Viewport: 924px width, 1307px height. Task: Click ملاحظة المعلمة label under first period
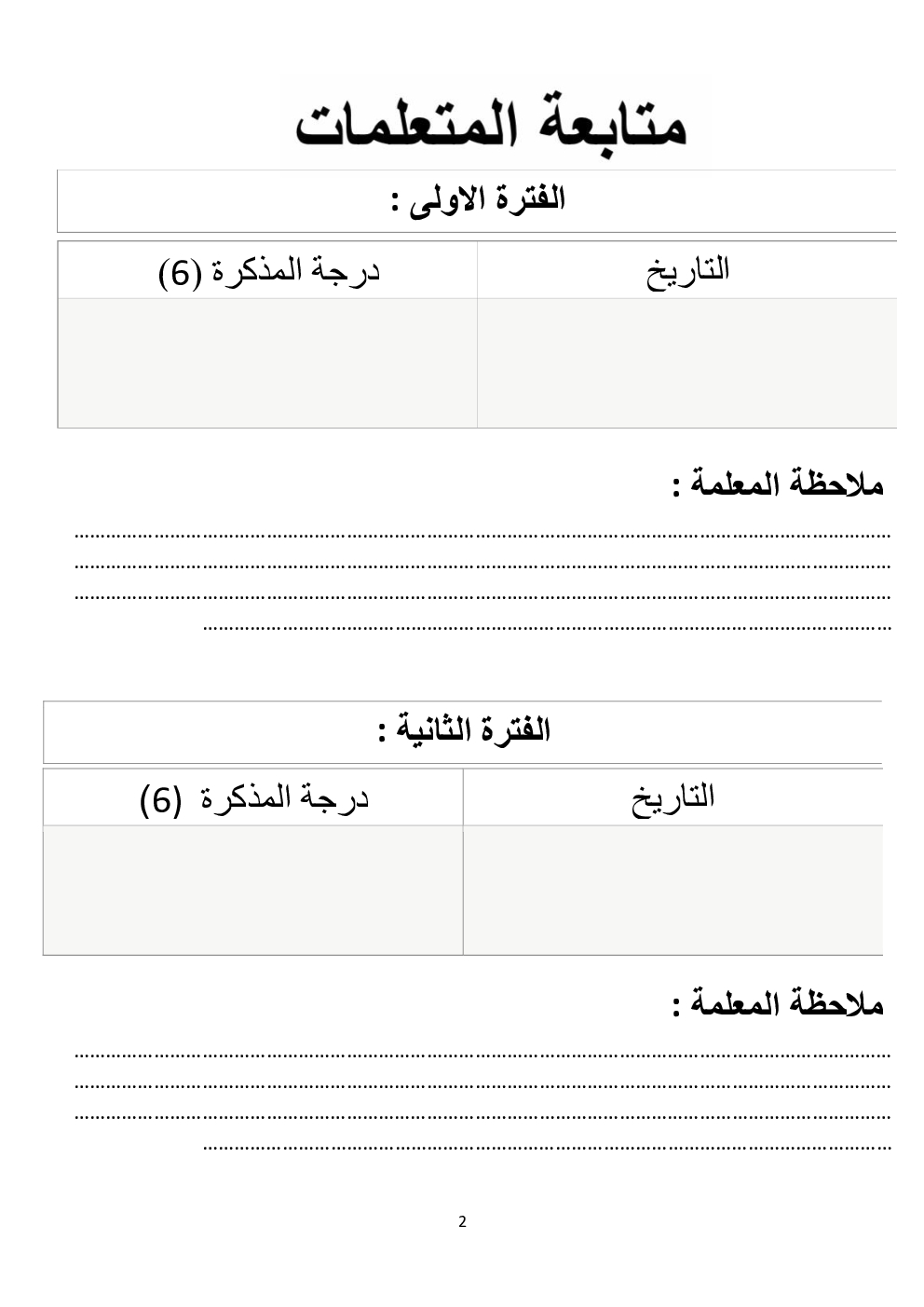[778, 484]
